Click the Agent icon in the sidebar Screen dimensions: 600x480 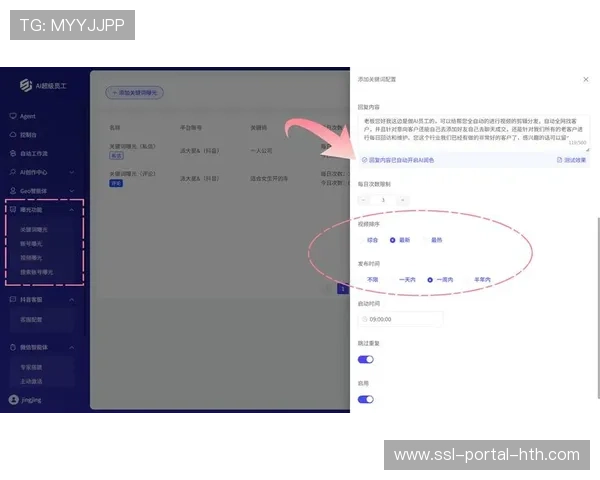[x=13, y=116]
